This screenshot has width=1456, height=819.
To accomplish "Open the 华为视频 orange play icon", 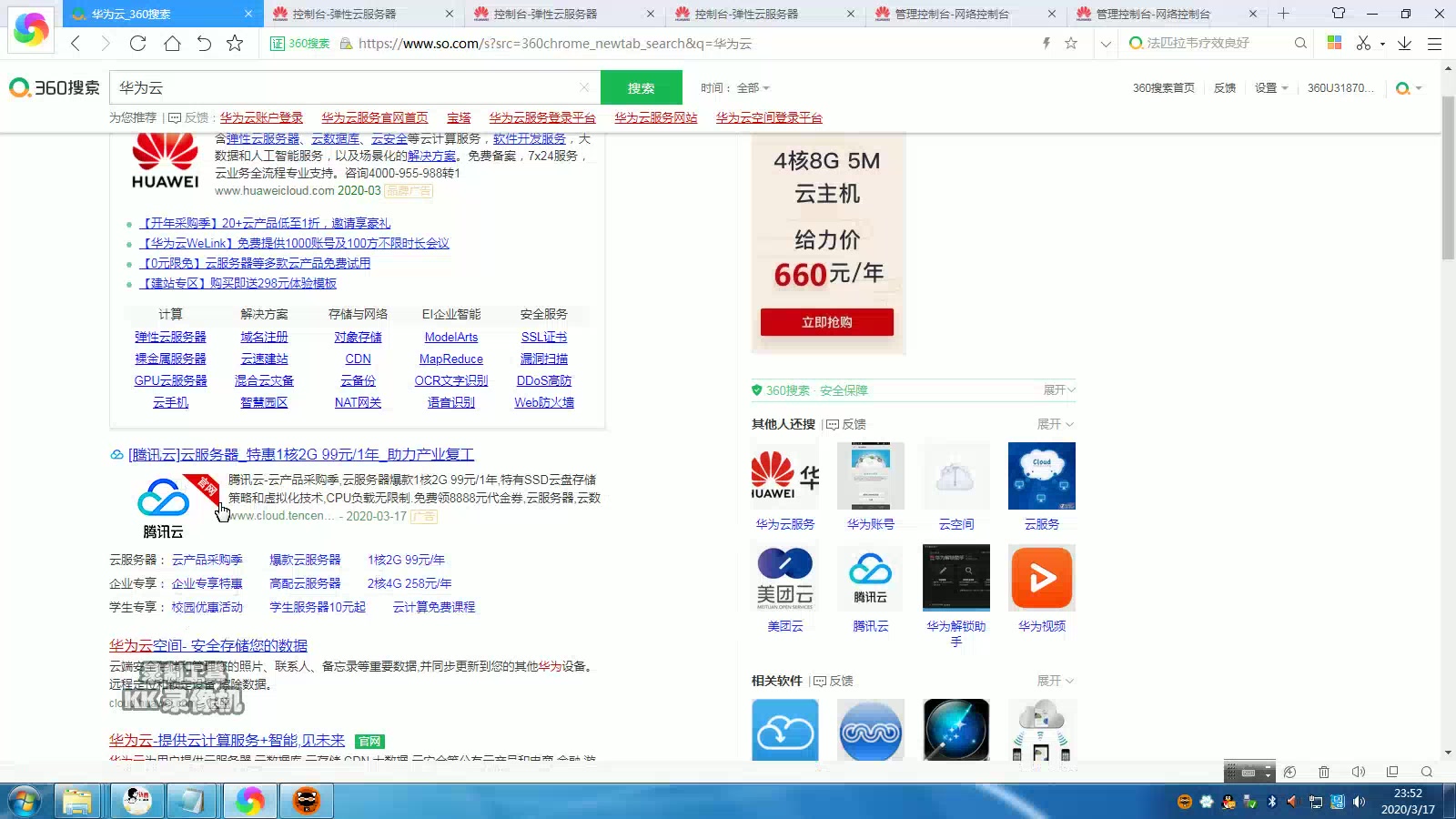I will point(1042,578).
